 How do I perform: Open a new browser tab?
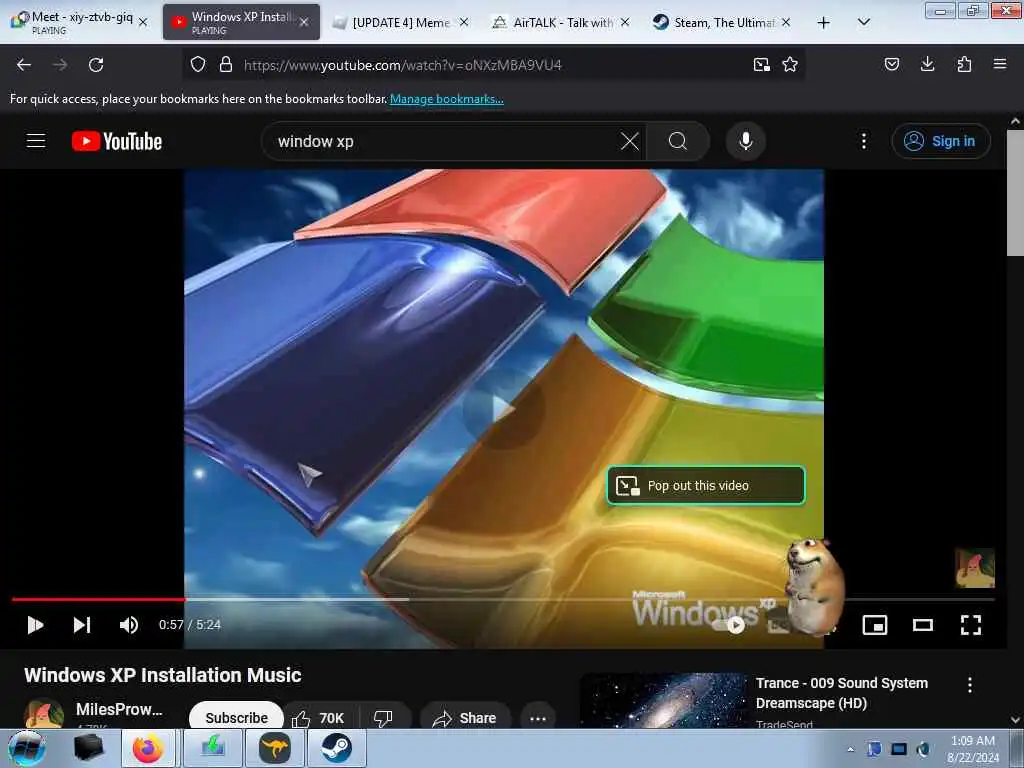click(824, 22)
